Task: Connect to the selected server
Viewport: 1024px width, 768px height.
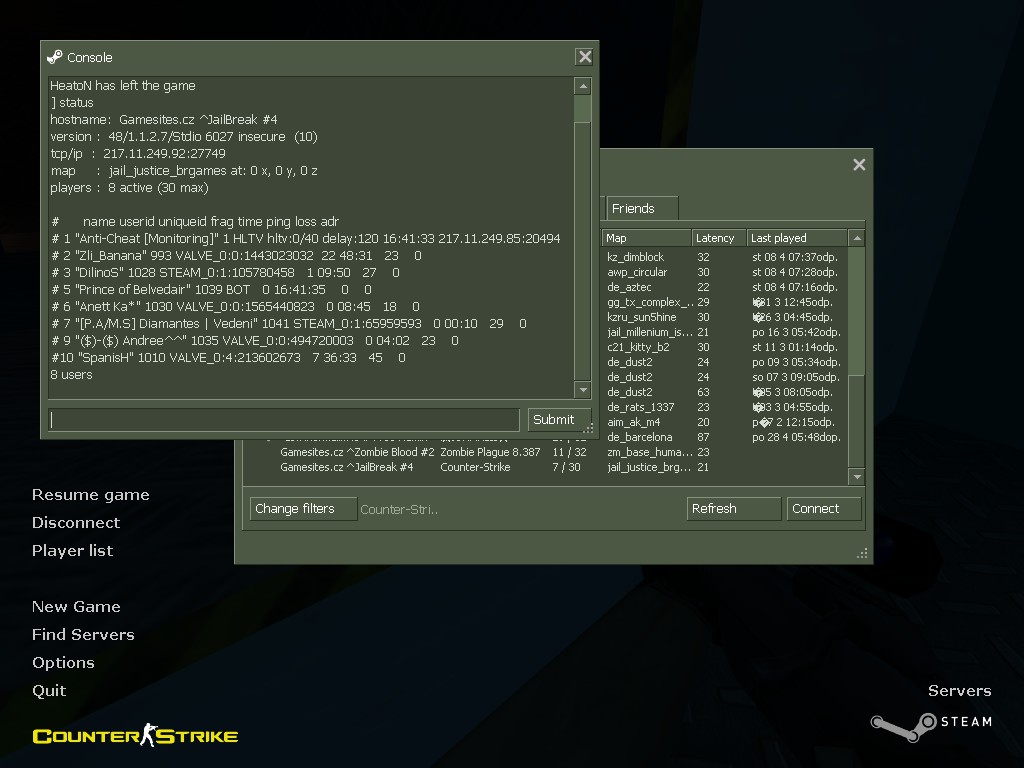Action: click(824, 509)
